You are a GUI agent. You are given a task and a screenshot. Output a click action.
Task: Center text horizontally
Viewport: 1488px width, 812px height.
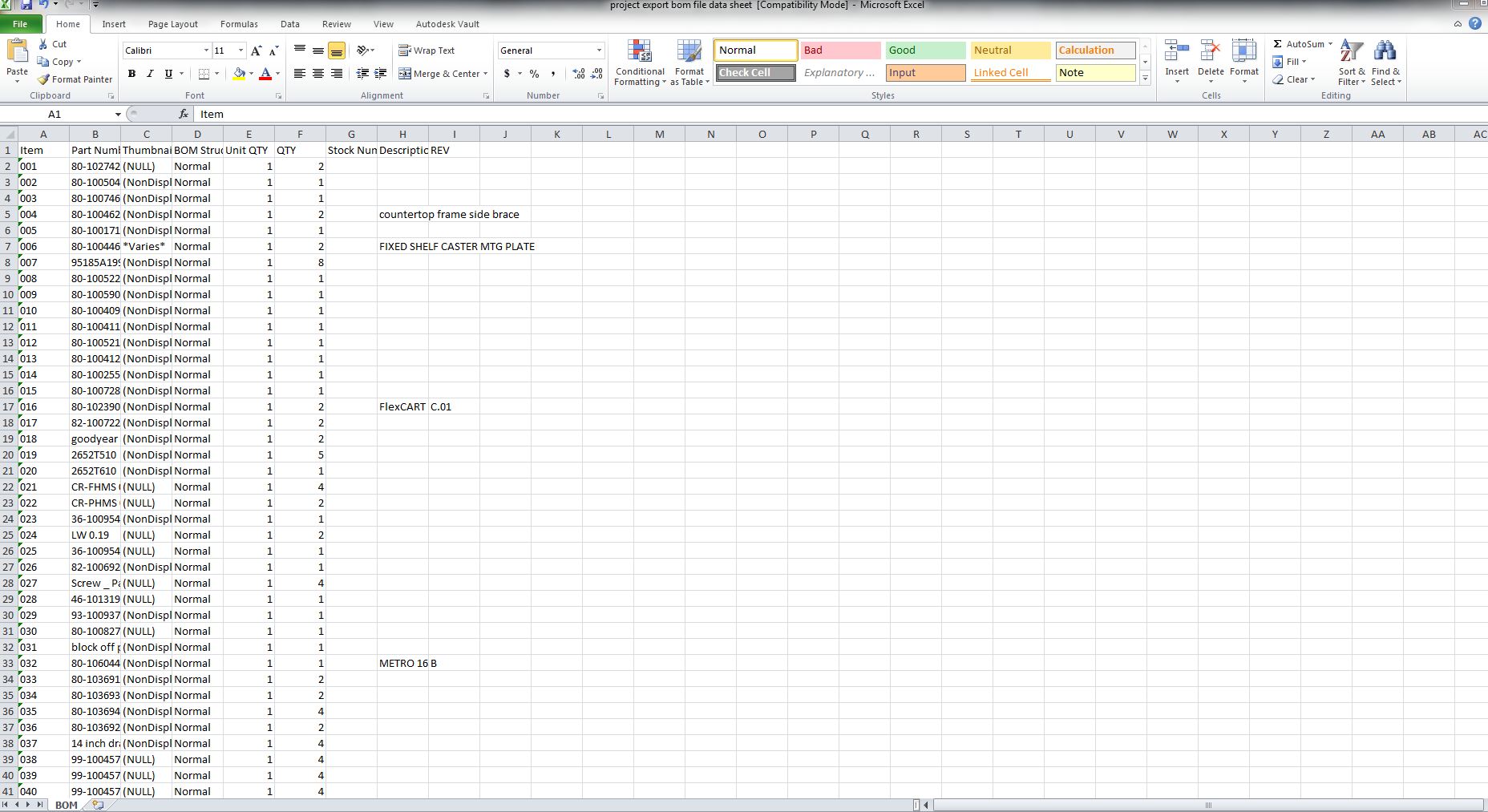click(318, 74)
